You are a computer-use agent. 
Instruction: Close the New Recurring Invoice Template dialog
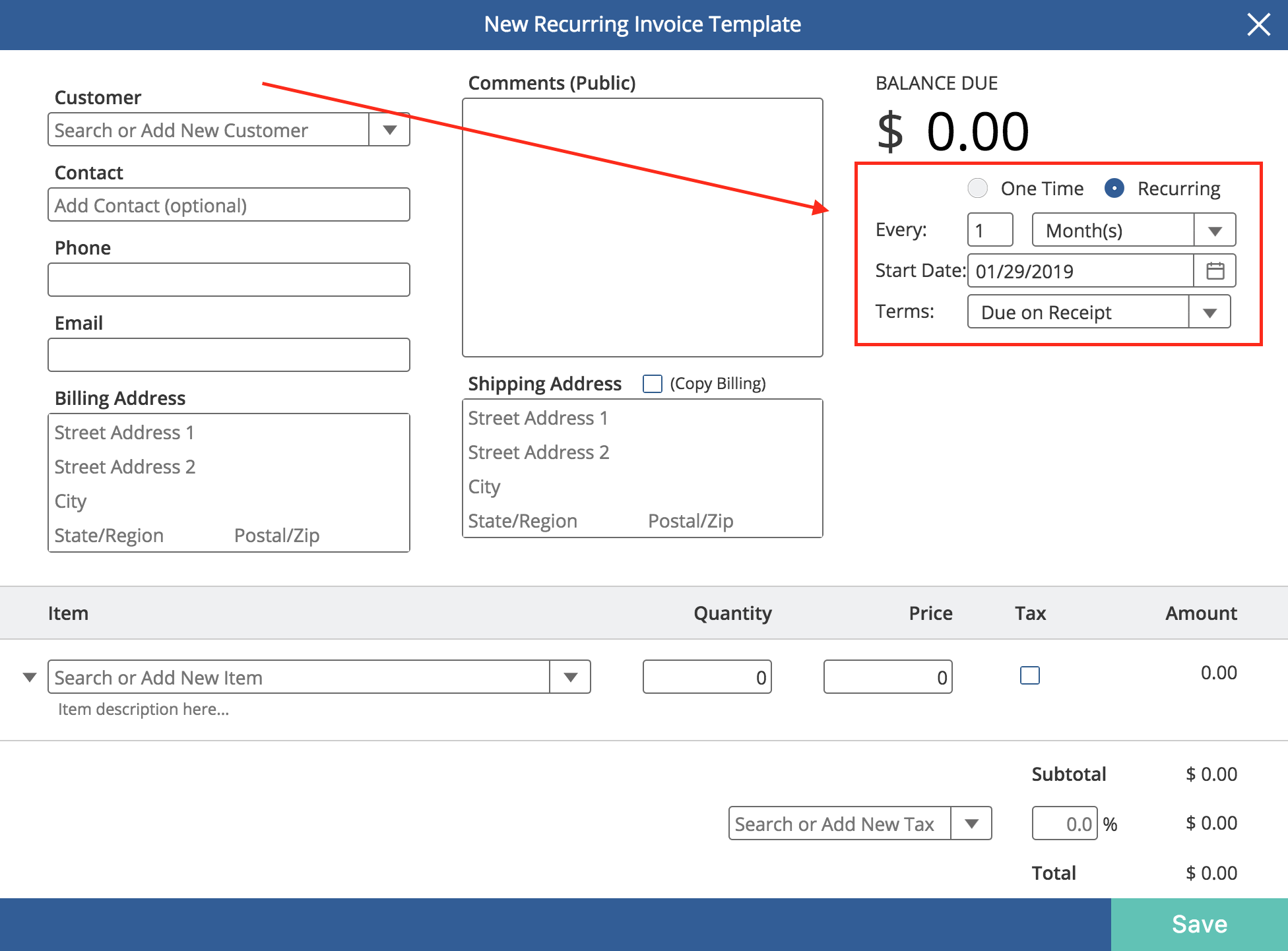point(1259,24)
